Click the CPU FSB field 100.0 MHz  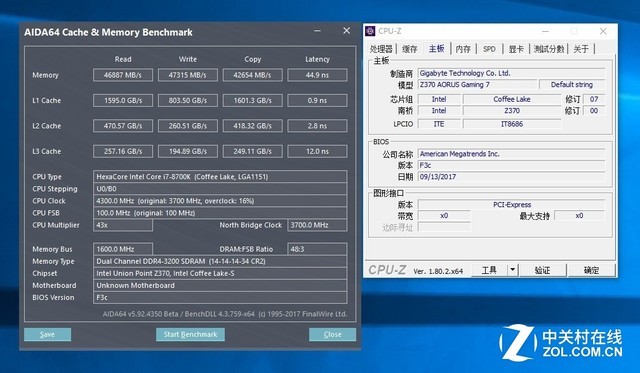coord(220,213)
